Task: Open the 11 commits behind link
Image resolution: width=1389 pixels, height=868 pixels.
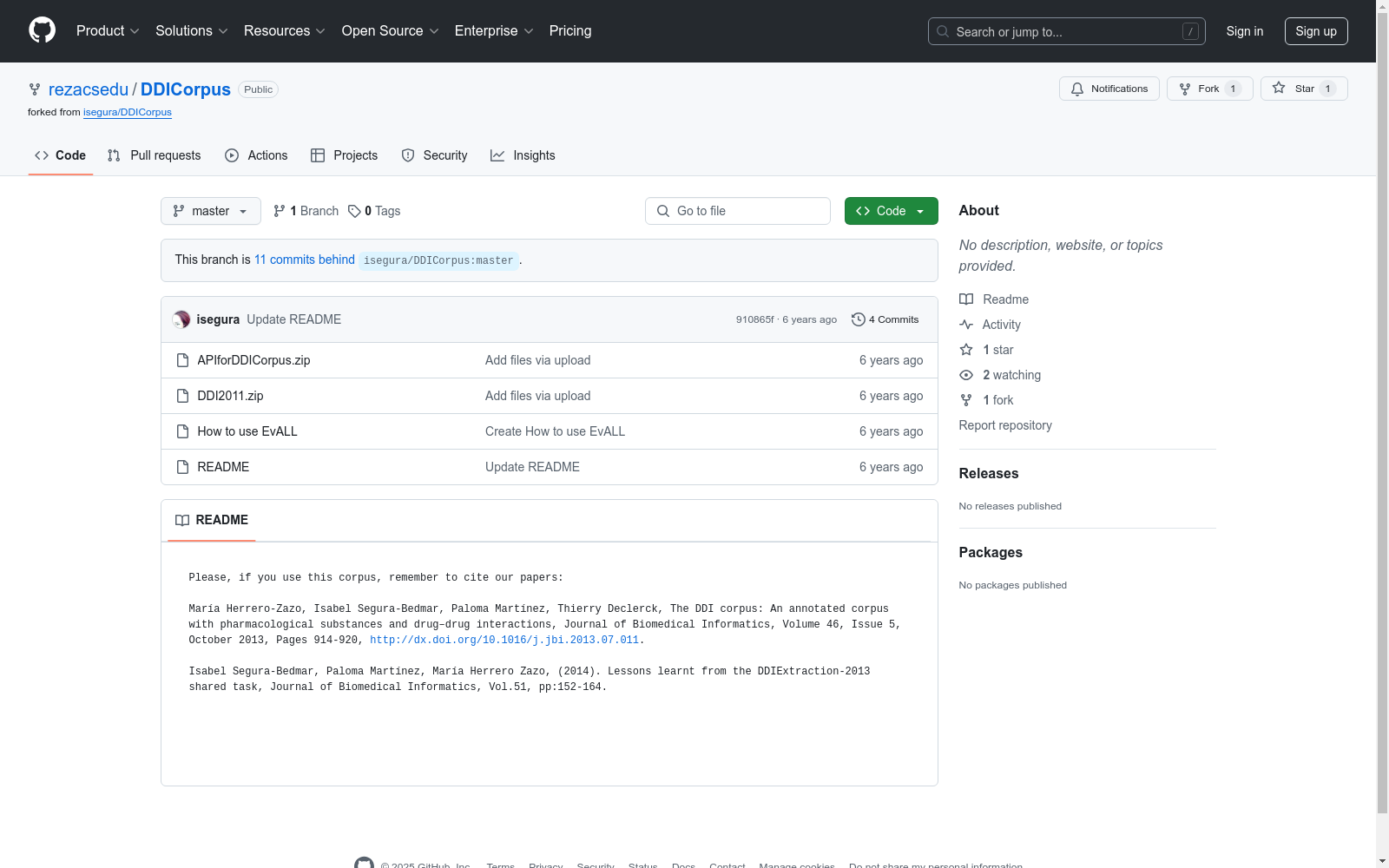Action: click(x=305, y=260)
